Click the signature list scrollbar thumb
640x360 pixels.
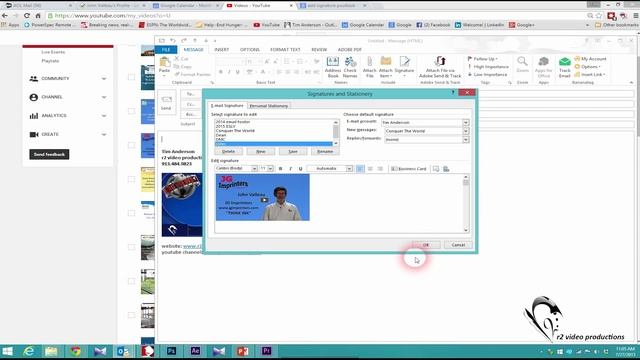(336, 131)
